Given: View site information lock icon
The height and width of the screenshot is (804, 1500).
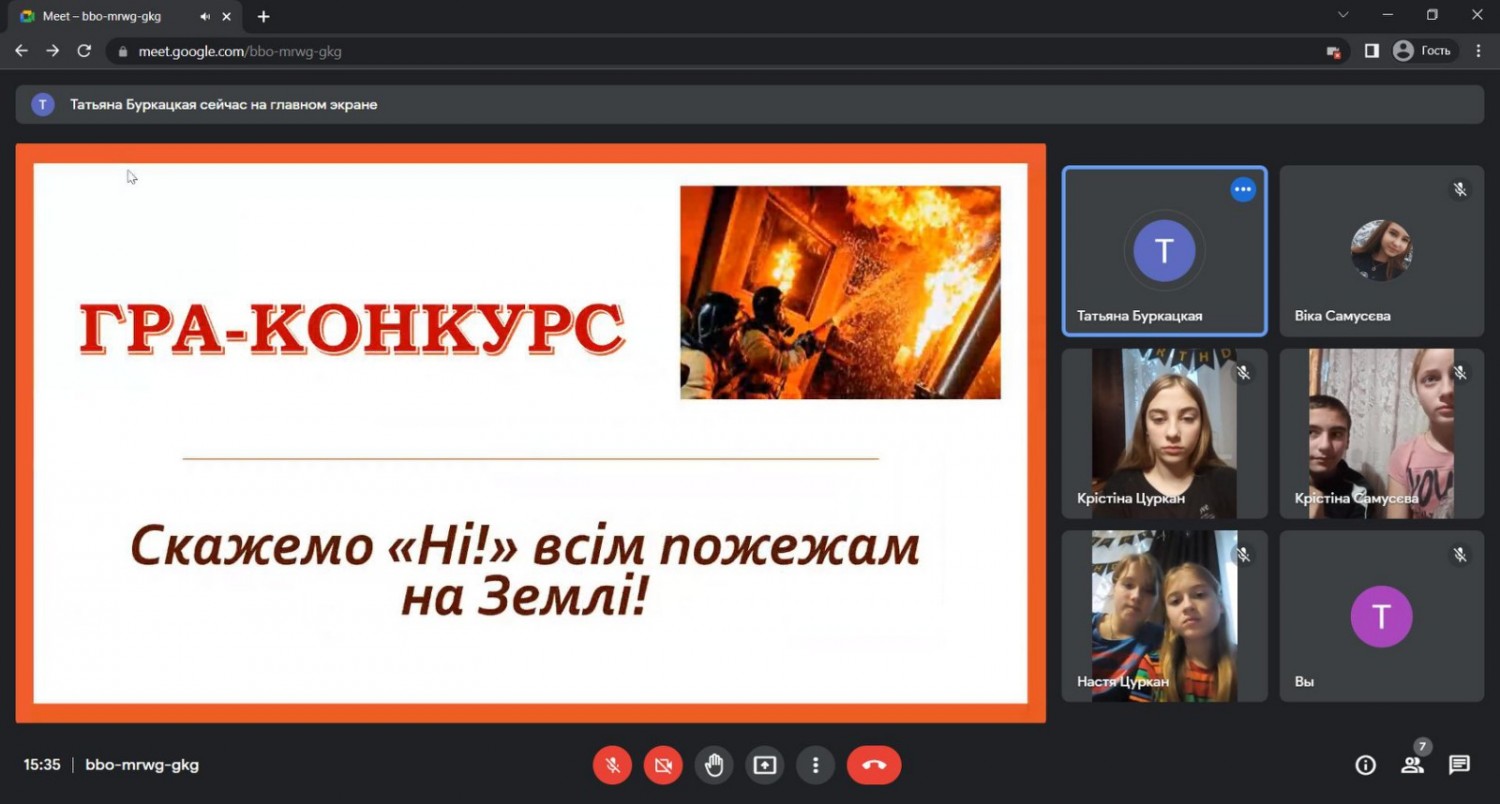Looking at the screenshot, I should pyautogui.click(x=123, y=51).
